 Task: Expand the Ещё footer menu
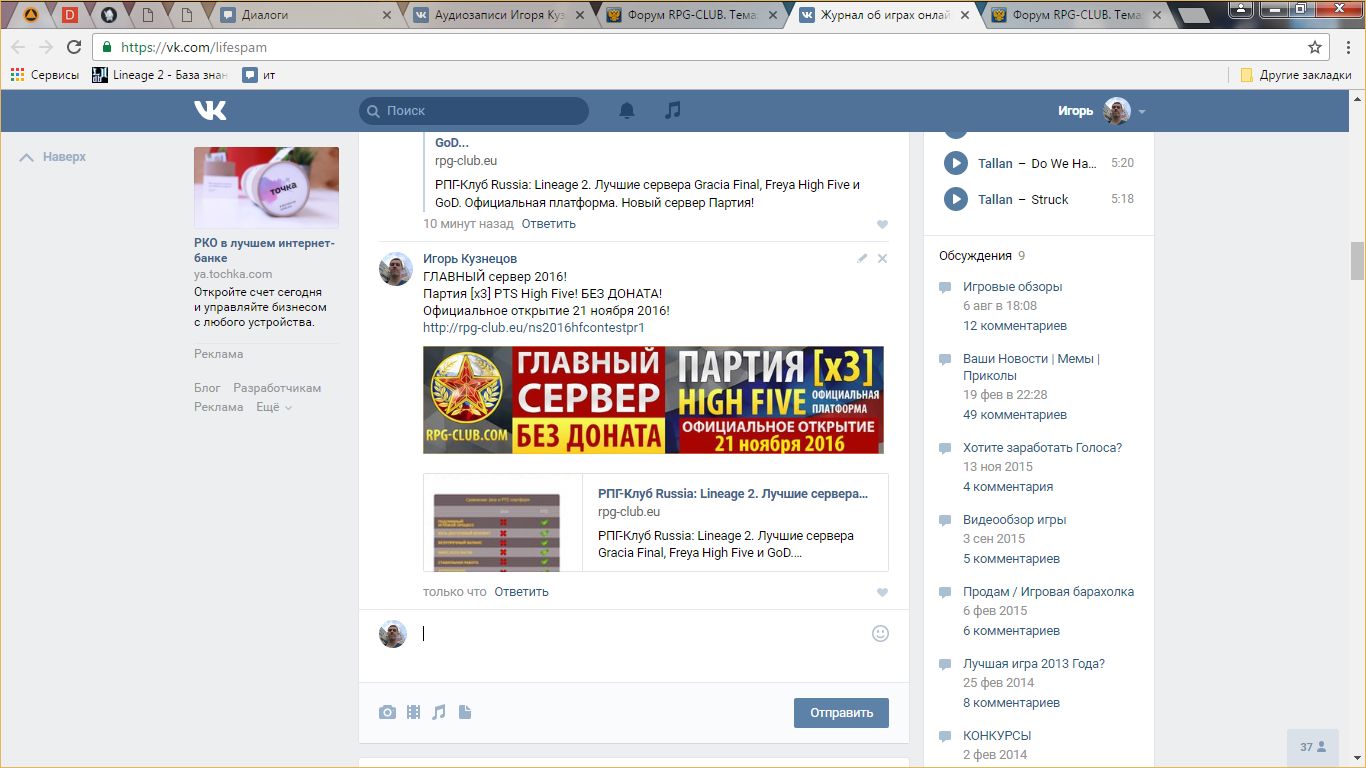coord(274,407)
